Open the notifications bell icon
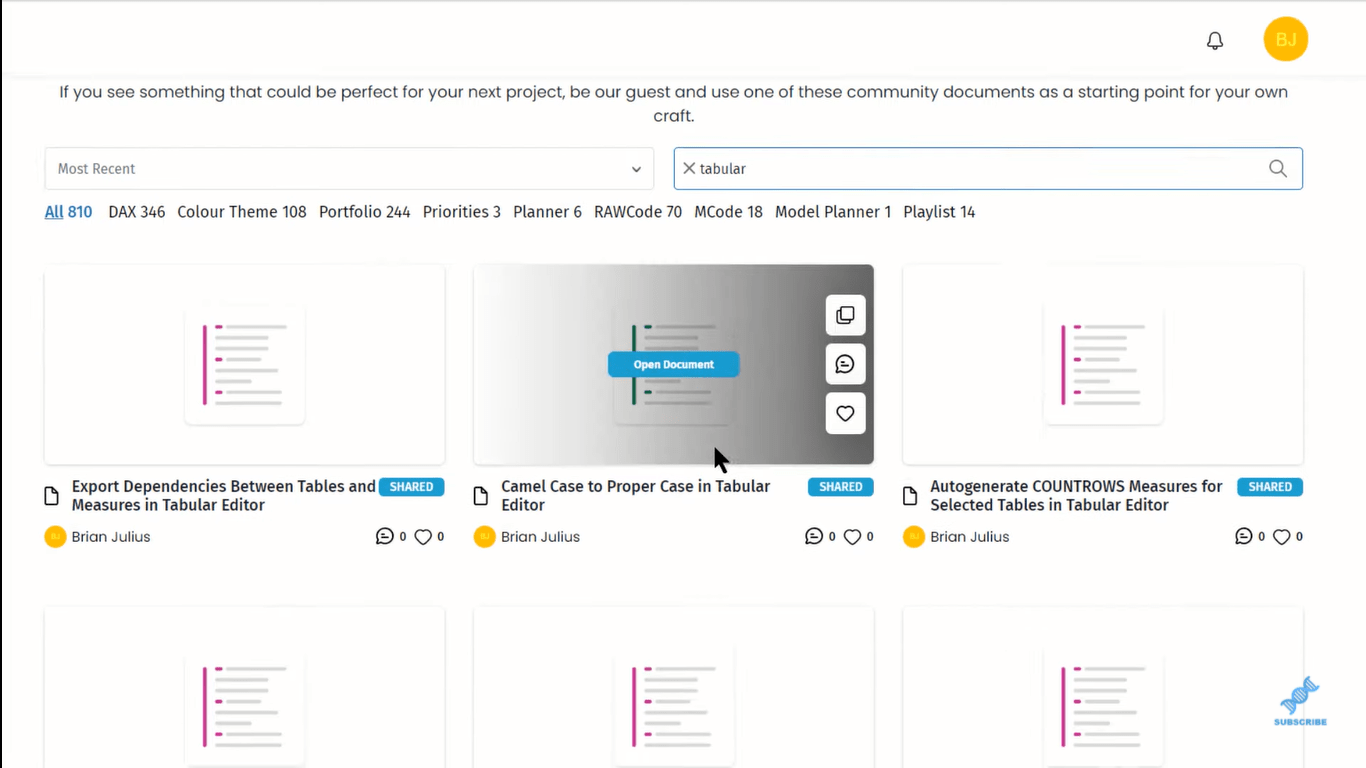The image size is (1366, 768). tap(1215, 40)
